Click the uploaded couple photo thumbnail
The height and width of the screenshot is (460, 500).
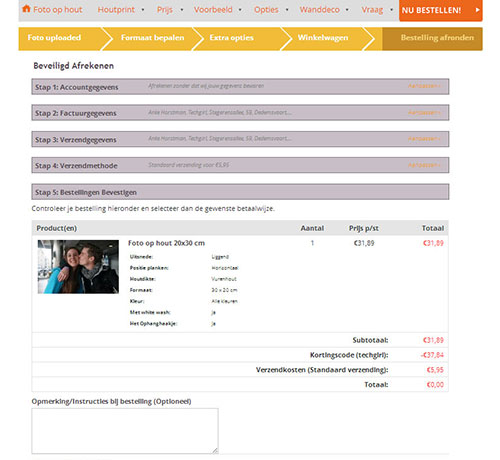click(x=78, y=267)
